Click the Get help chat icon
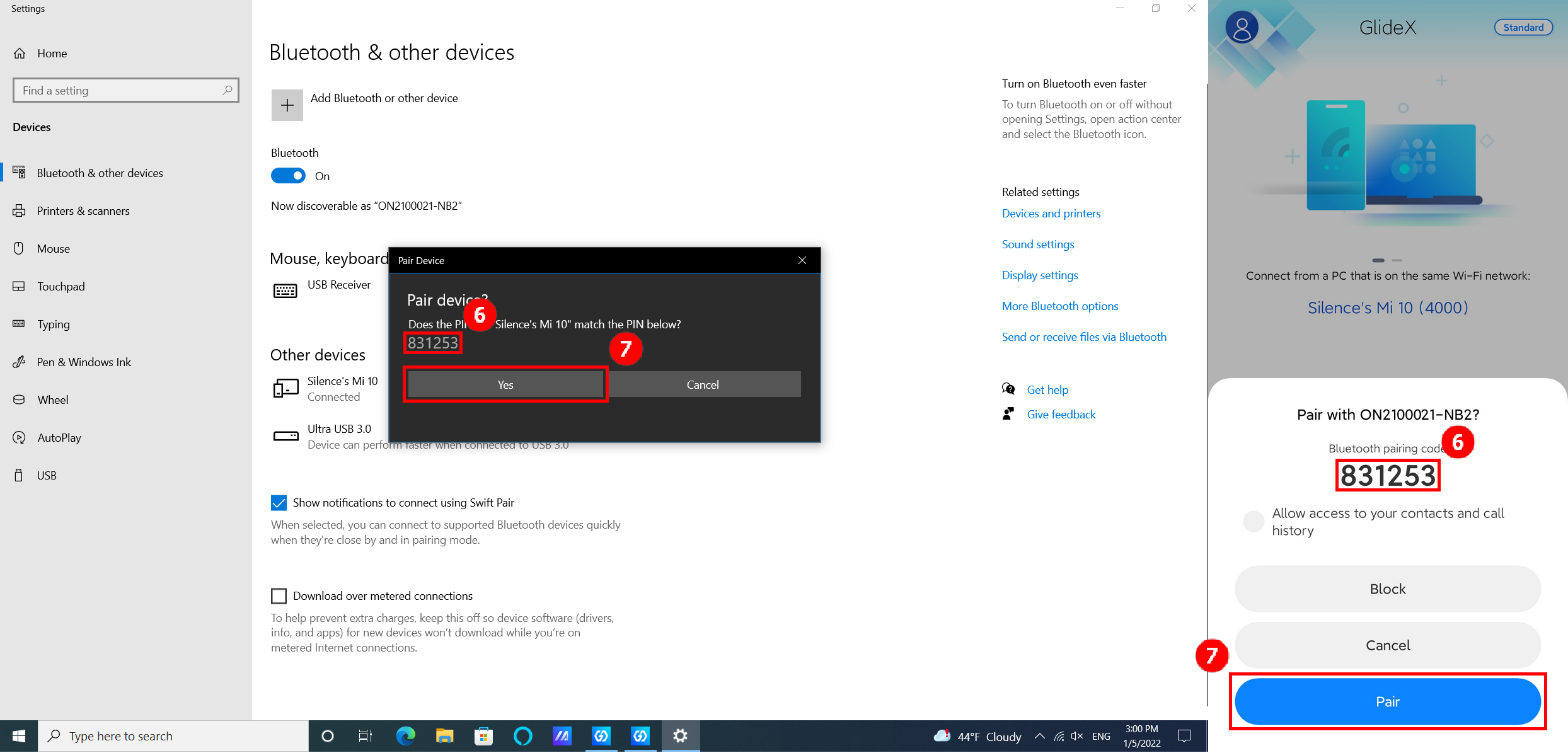1568x753 pixels. [1008, 389]
